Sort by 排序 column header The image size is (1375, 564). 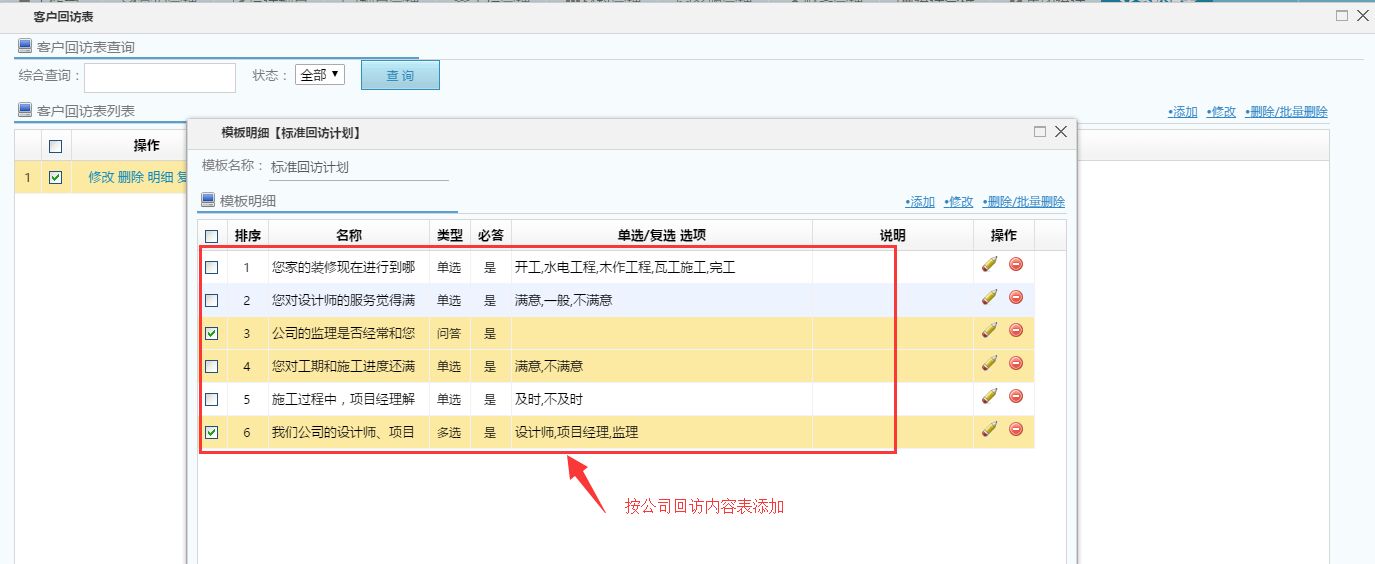tap(248, 236)
